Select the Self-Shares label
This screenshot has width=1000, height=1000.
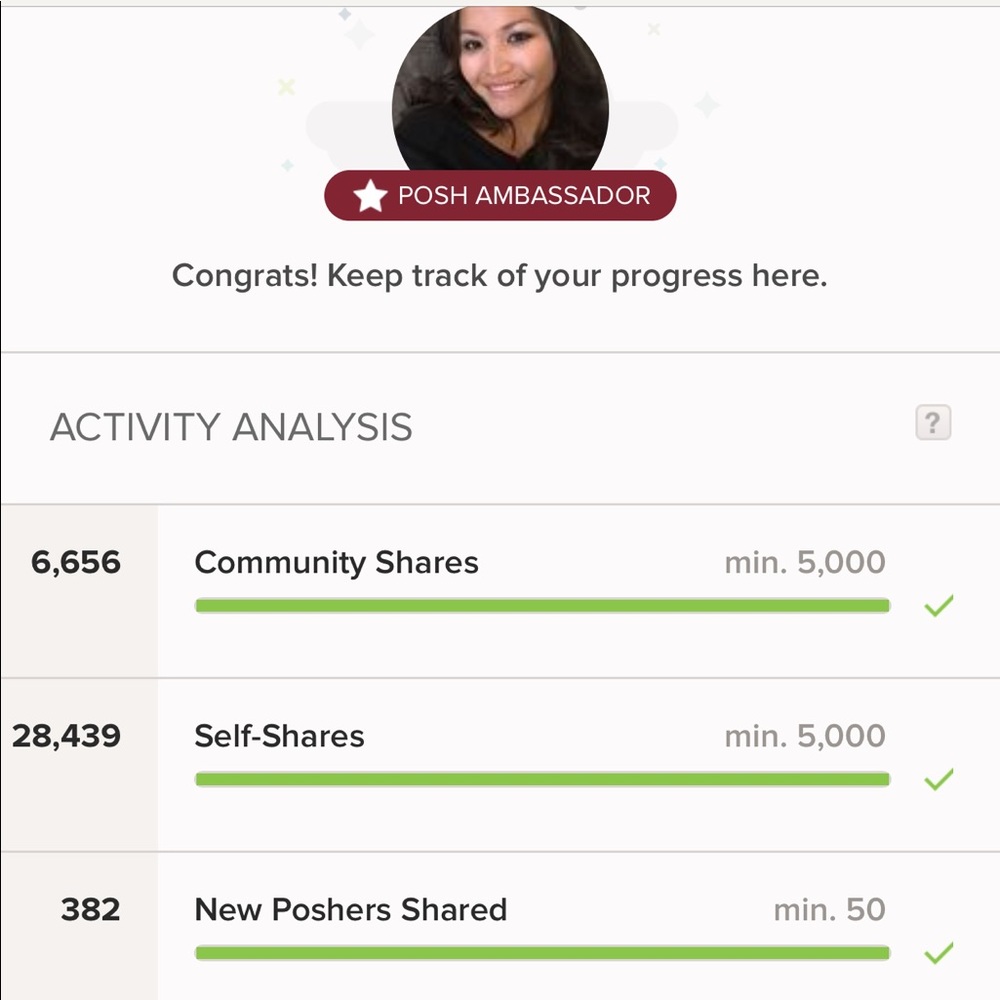point(279,737)
